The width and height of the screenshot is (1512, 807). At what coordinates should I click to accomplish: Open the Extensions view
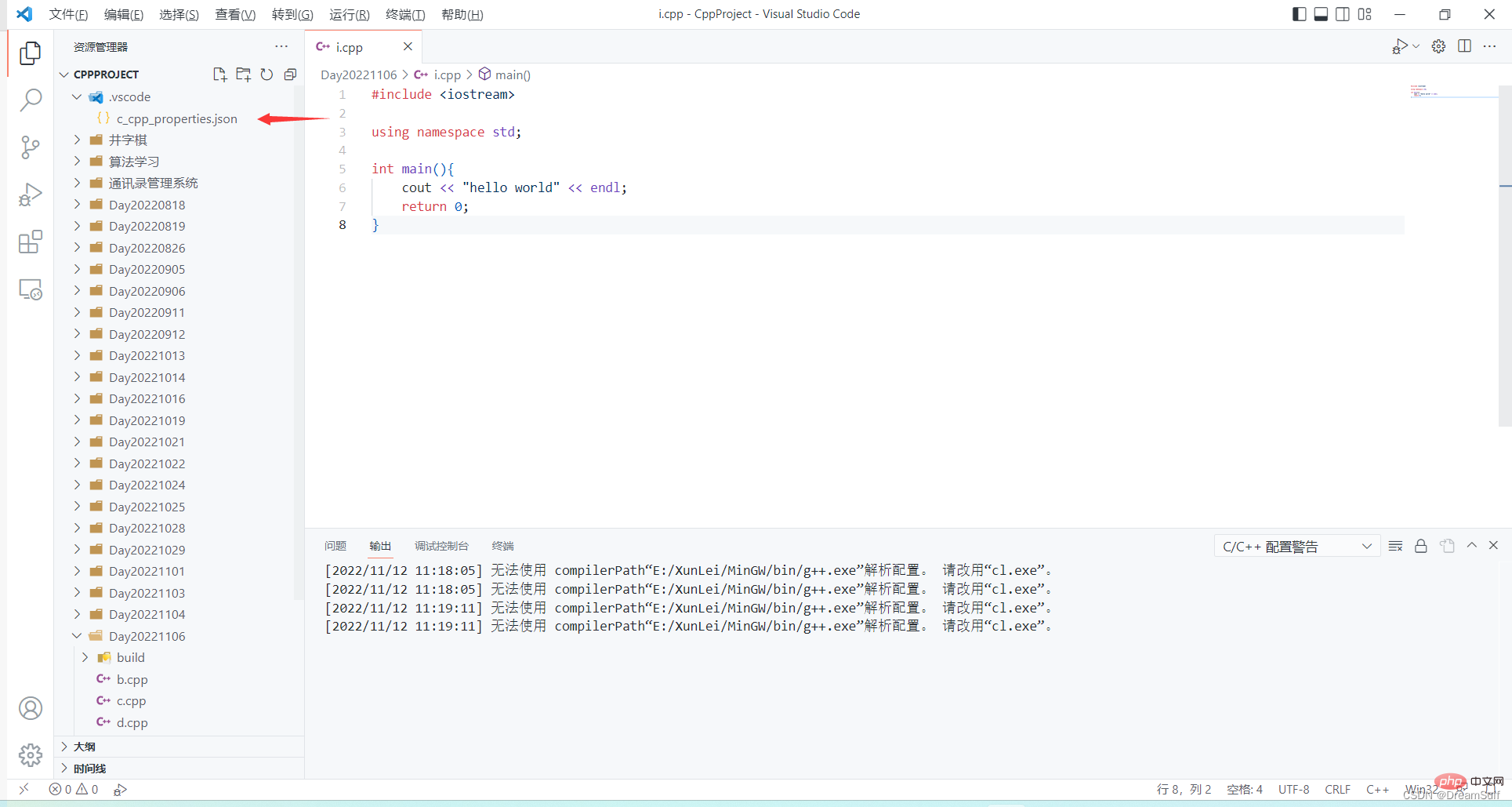coord(30,242)
